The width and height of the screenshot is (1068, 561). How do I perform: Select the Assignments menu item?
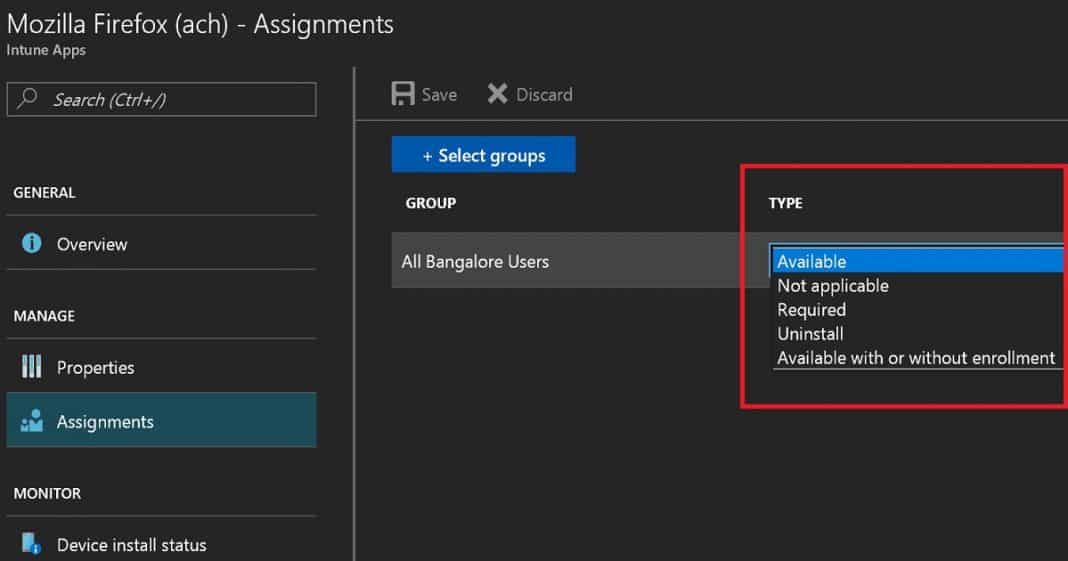[x=161, y=420]
